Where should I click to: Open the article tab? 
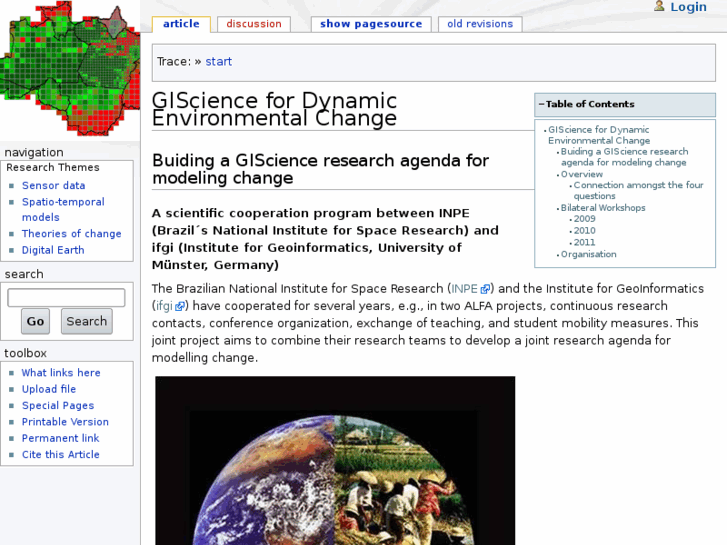(x=181, y=24)
